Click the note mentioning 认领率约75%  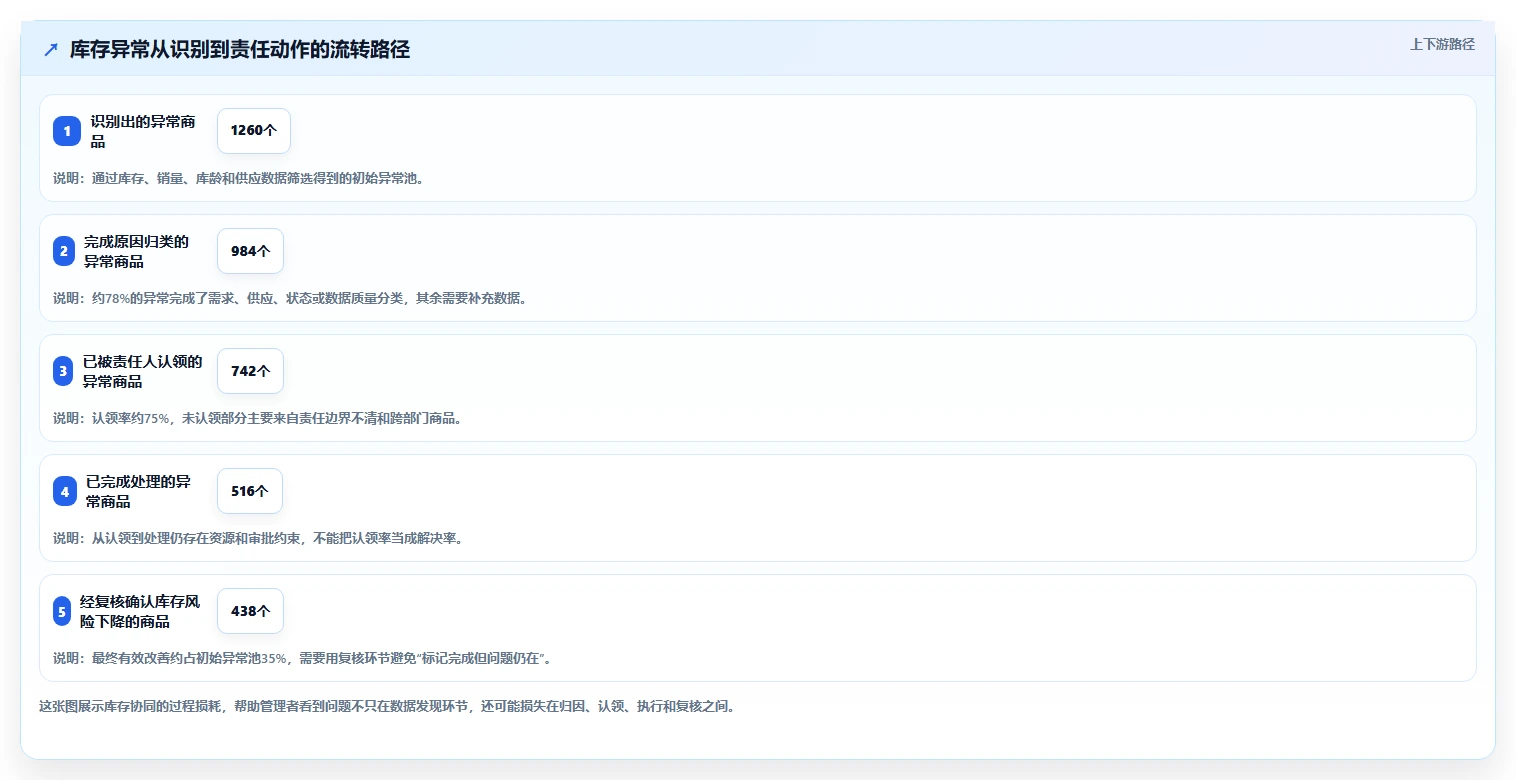pyautogui.click(x=257, y=418)
